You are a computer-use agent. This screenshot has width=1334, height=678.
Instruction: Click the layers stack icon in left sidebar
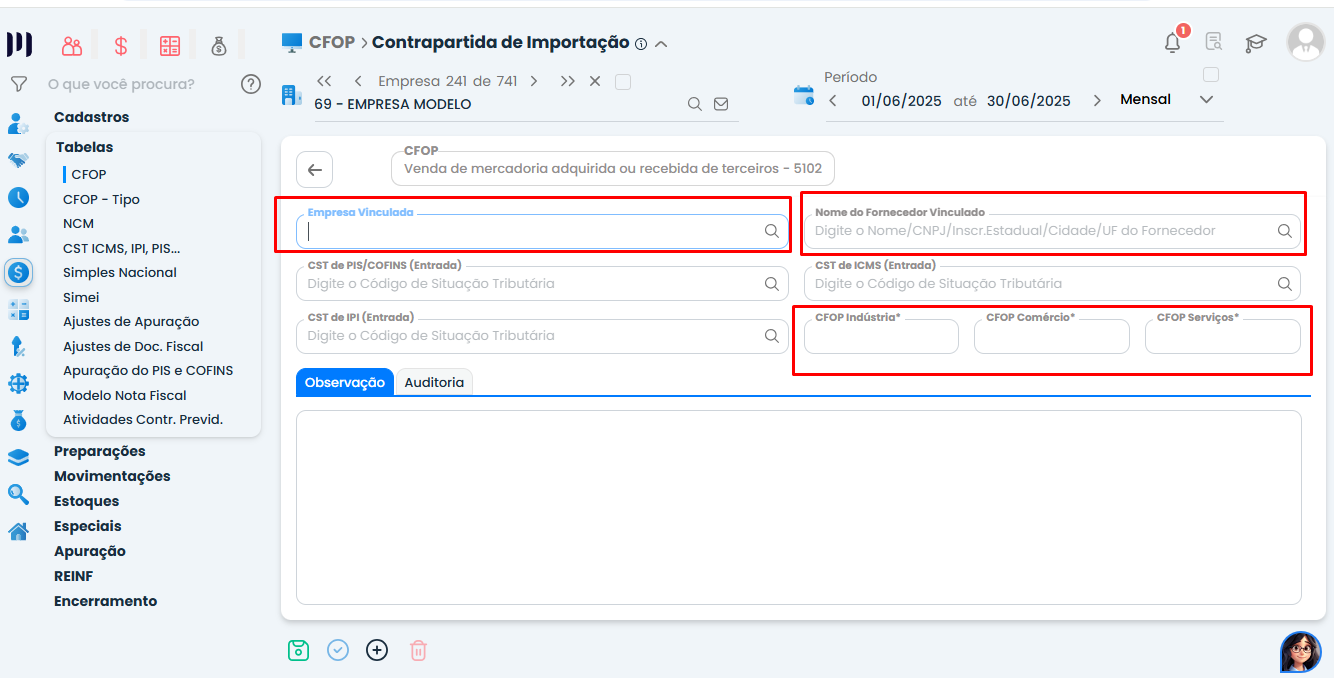pyautogui.click(x=18, y=457)
